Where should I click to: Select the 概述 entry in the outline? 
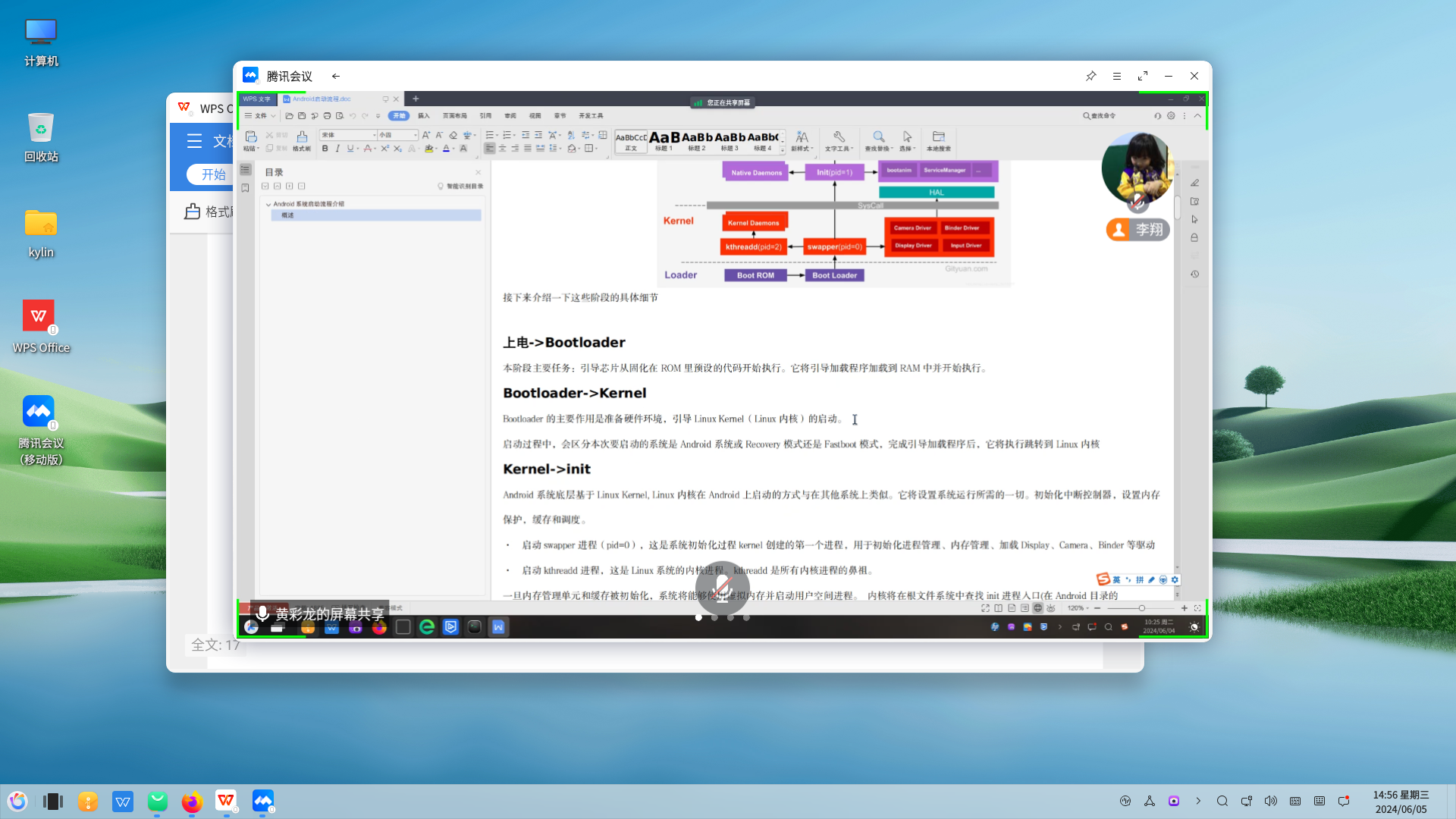pos(288,215)
